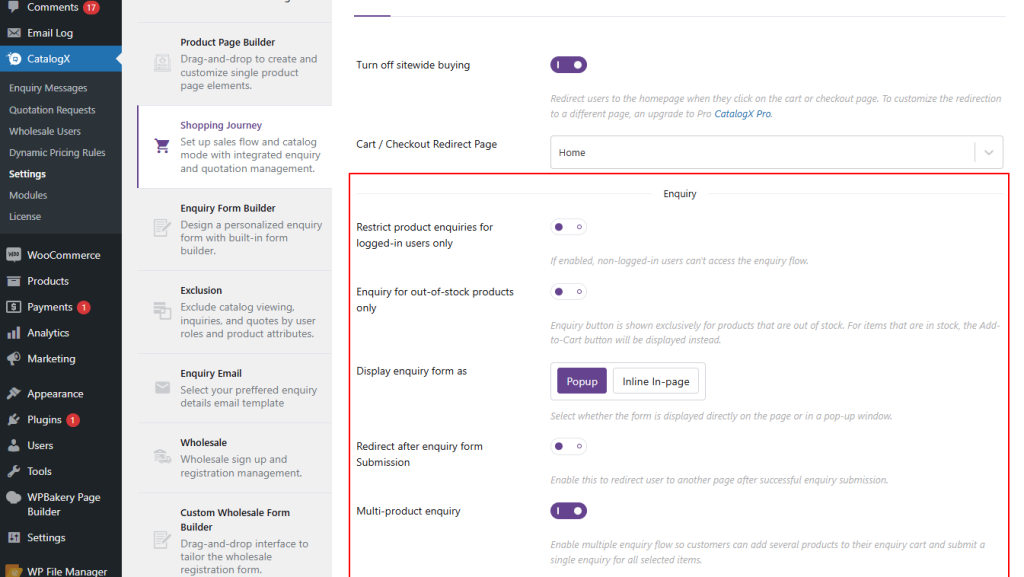Expand the redirect page dropdown chevron
Image resolution: width=1024 pixels, height=577 pixels.
tap(988, 153)
